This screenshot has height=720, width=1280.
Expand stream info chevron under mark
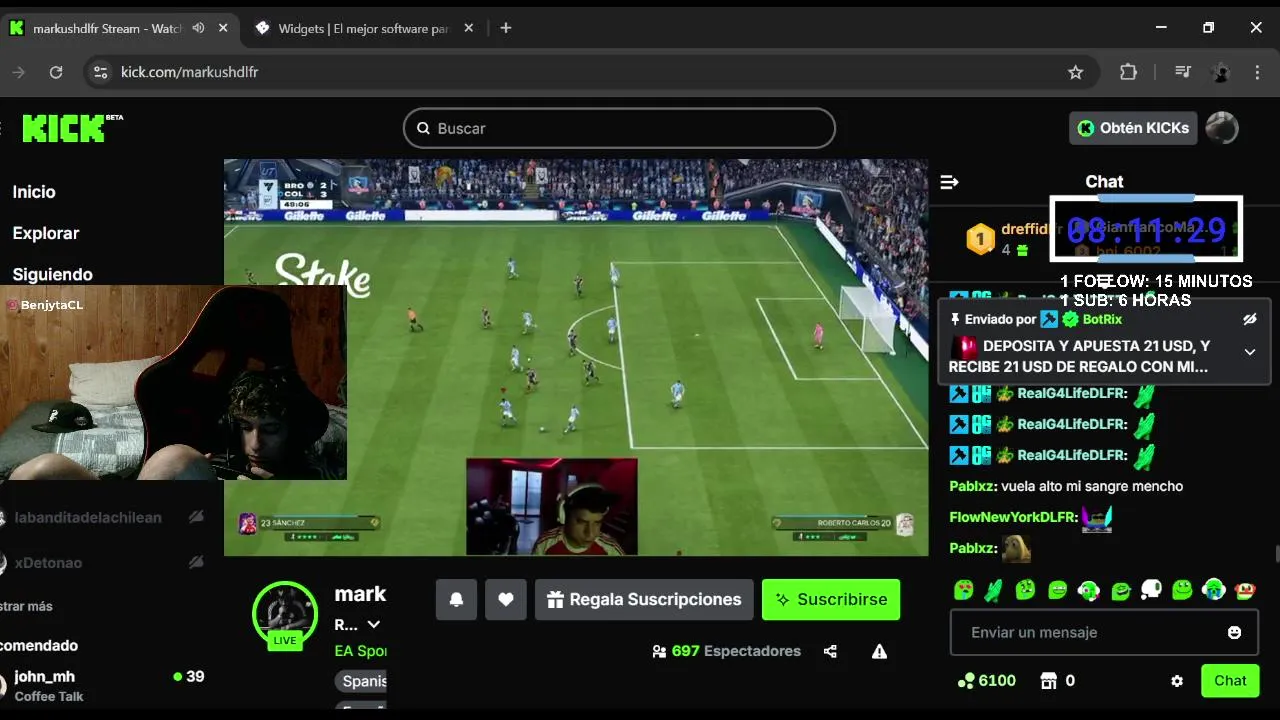pos(374,625)
